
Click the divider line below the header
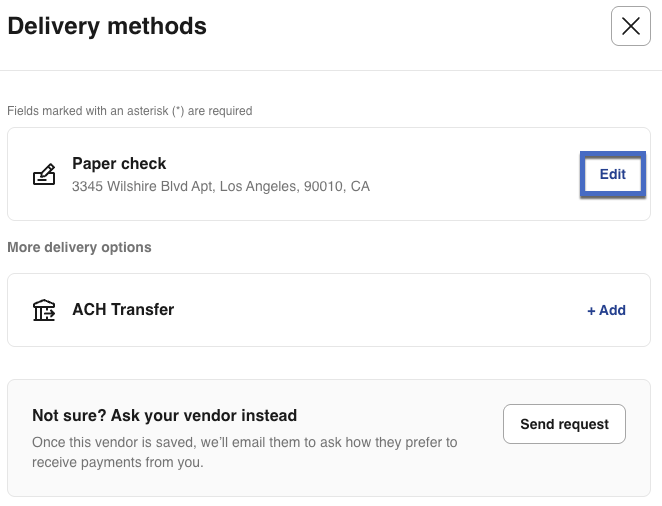click(x=330, y=70)
